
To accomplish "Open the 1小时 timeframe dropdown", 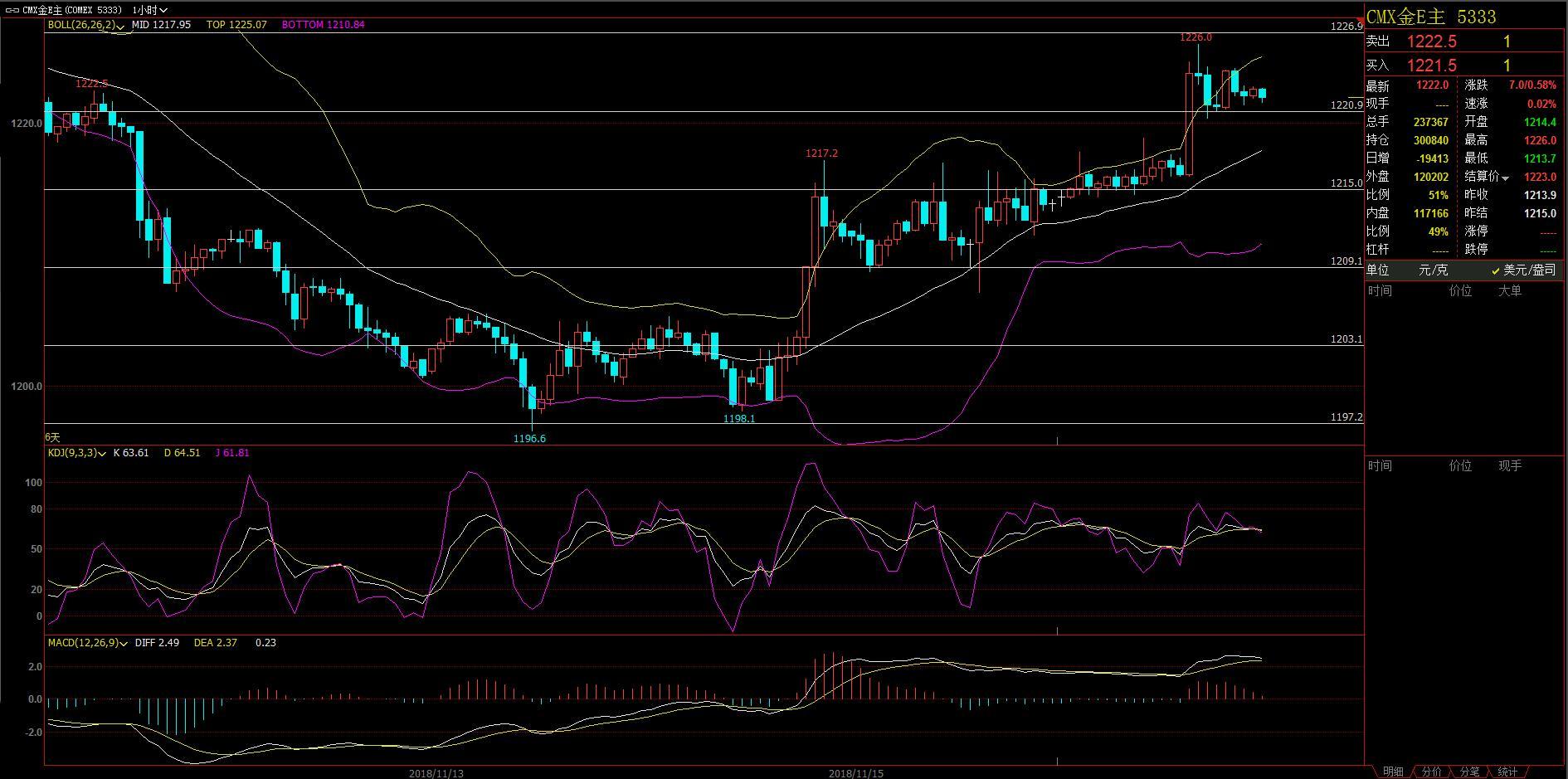I will point(150,10).
